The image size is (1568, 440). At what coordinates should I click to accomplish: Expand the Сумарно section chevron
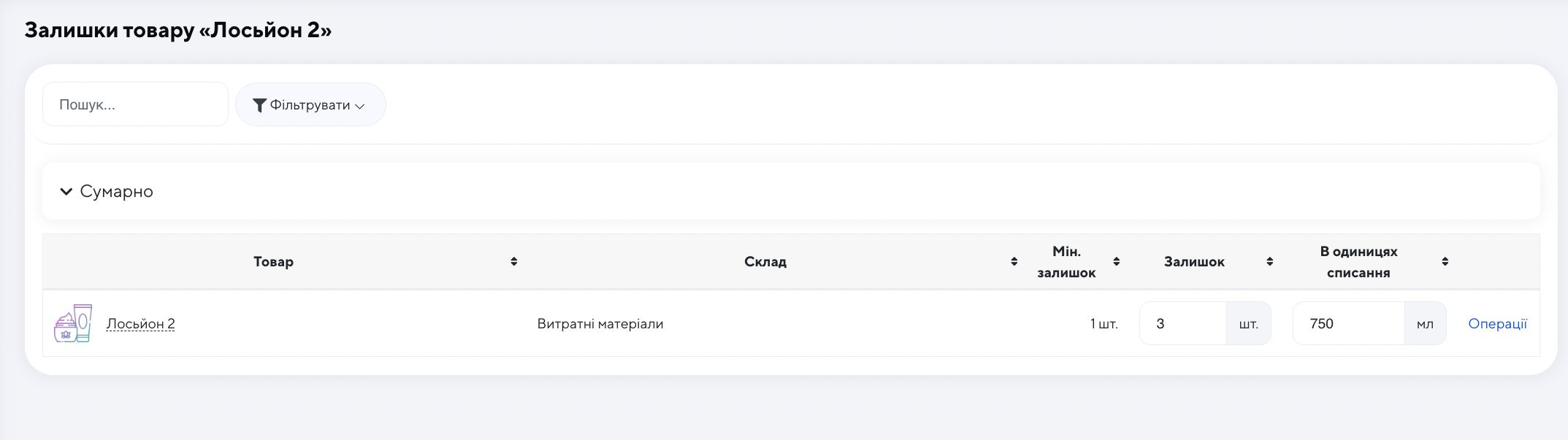click(x=66, y=191)
